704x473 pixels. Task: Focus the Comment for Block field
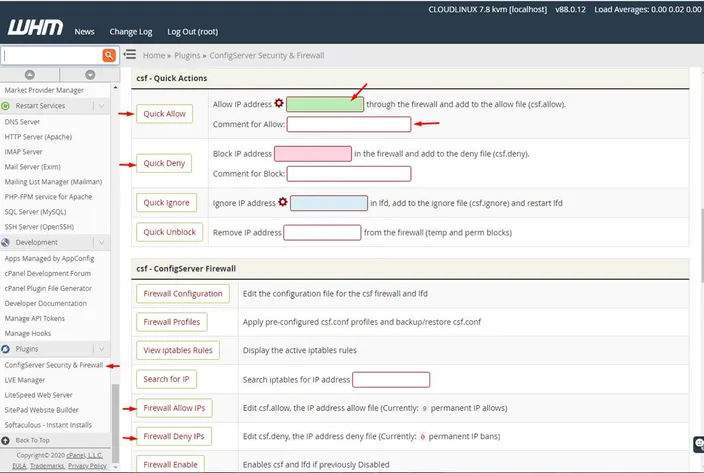click(x=349, y=174)
